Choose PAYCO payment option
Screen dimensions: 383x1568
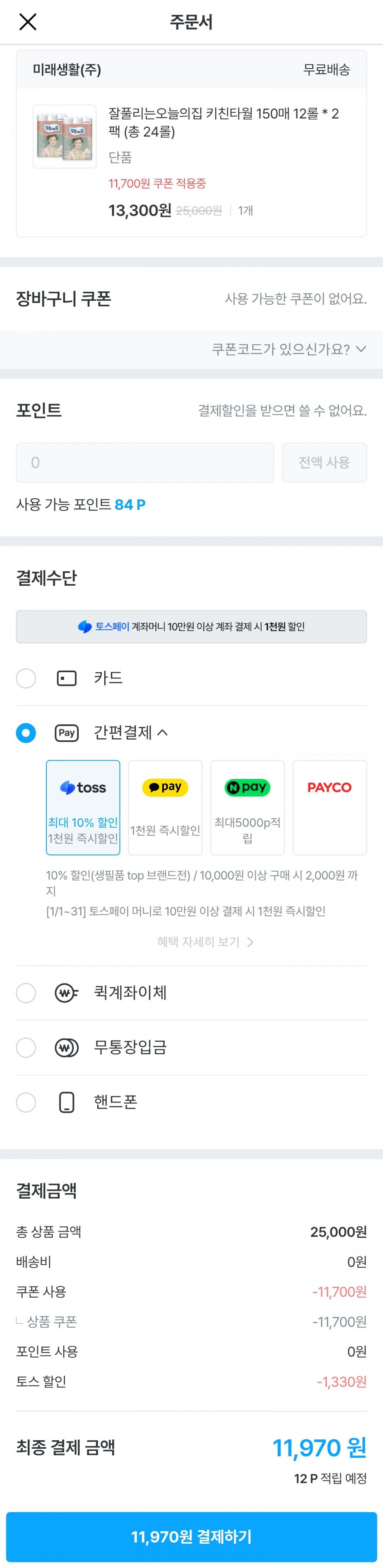pyautogui.click(x=329, y=807)
